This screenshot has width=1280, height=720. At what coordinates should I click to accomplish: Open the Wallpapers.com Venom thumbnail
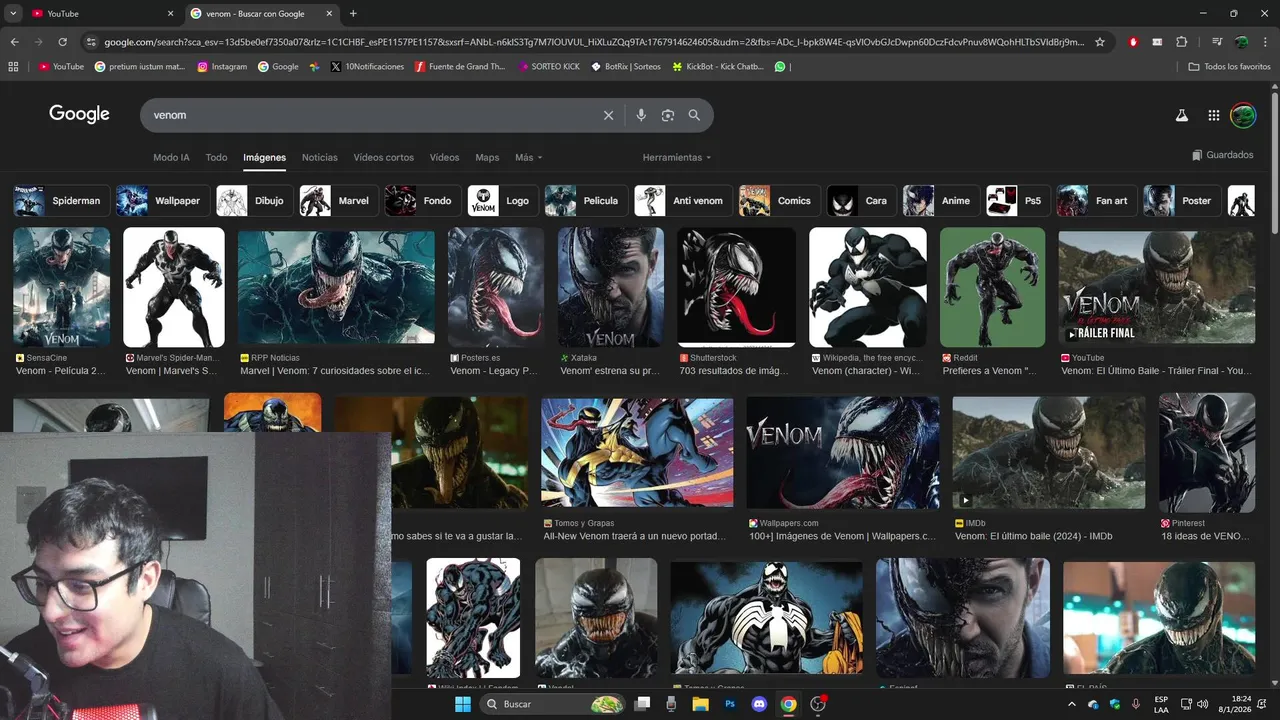pos(842,452)
